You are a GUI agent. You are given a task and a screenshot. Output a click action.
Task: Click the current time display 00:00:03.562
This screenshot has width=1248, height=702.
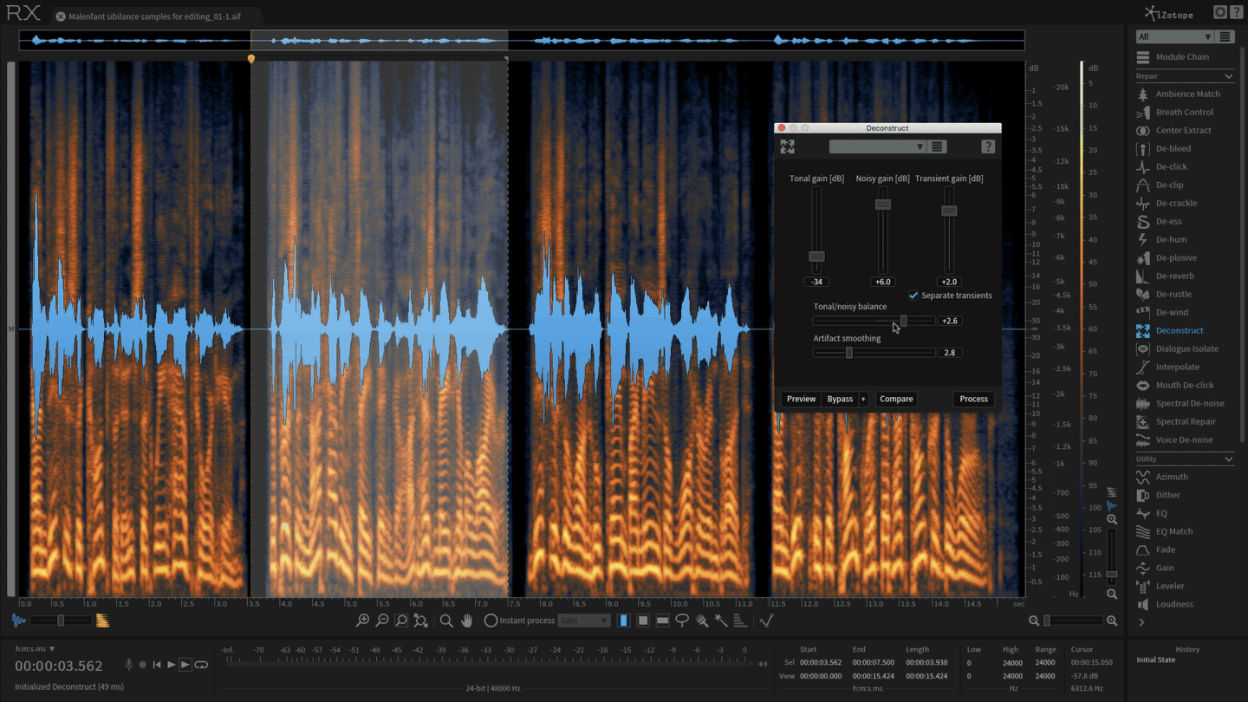coord(58,666)
